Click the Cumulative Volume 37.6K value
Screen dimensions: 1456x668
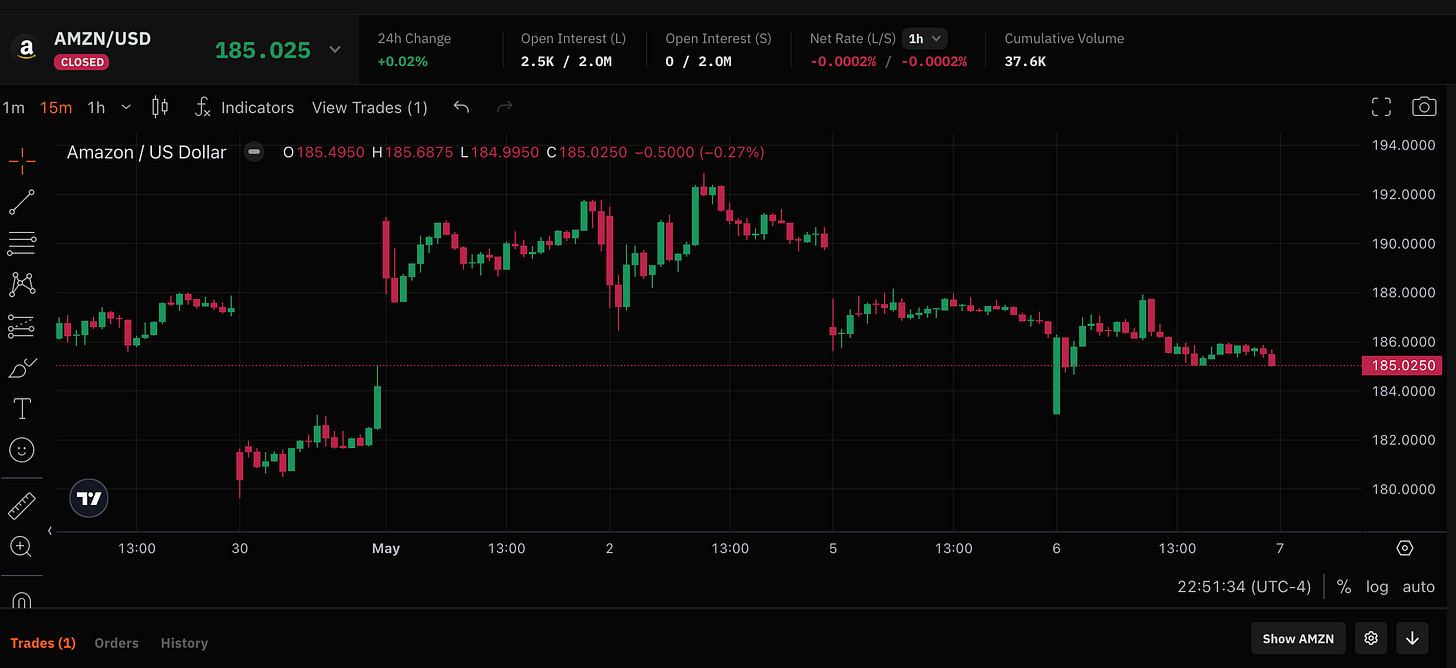(x=1025, y=62)
